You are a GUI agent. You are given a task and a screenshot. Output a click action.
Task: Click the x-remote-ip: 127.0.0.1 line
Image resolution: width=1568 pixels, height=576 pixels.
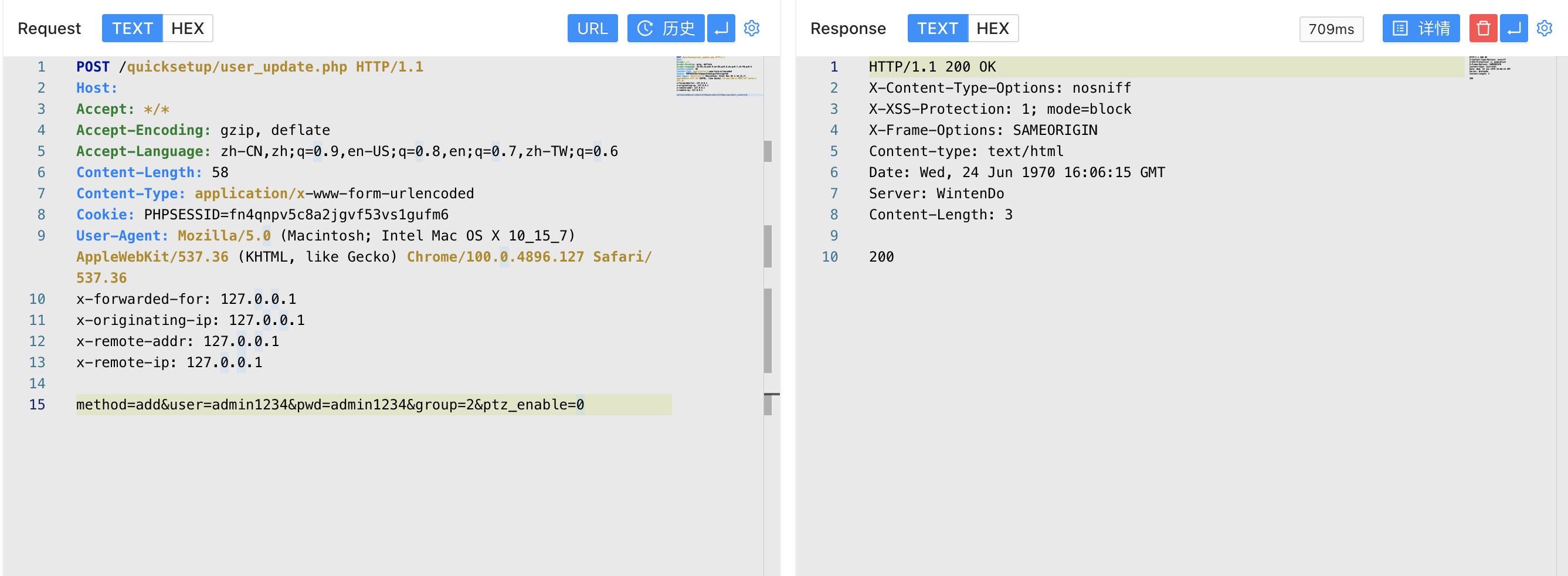(x=169, y=362)
